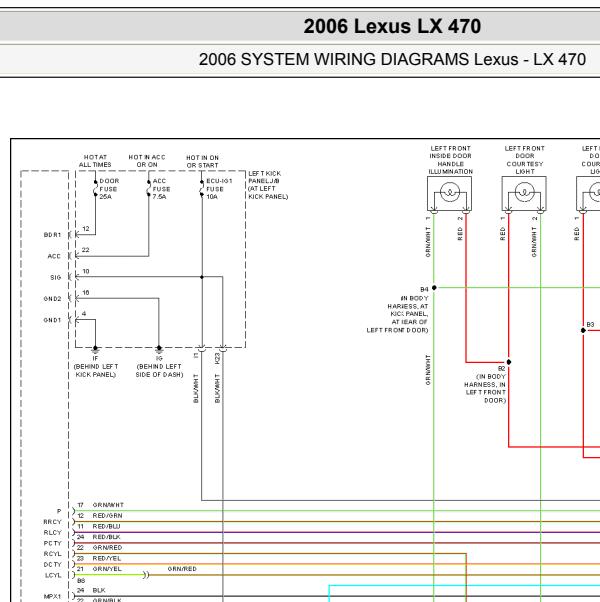Click the 'HOT IN ON OR START' label
600x602 pixels.
202,161
